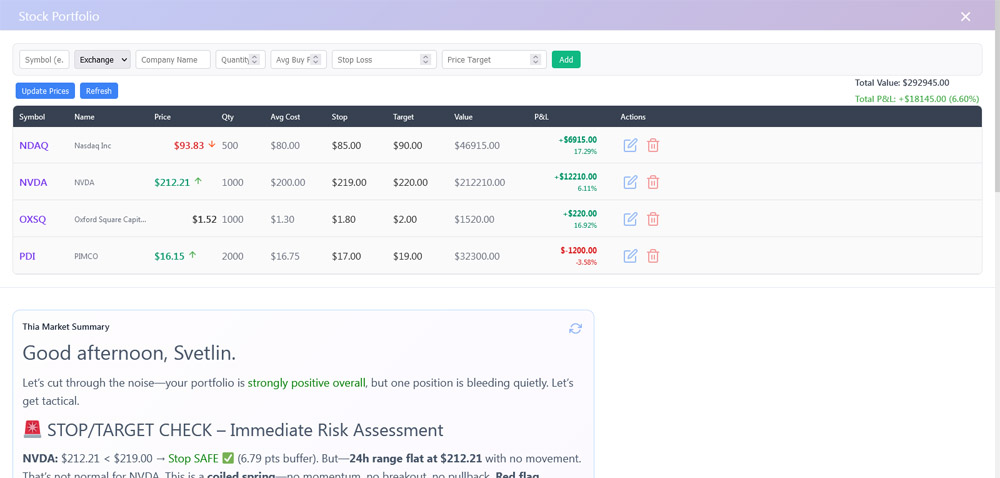Image resolution: width=1000 pixels, height=478 pixels.
Task: Edit the PDI position
Action: [630, 256]
